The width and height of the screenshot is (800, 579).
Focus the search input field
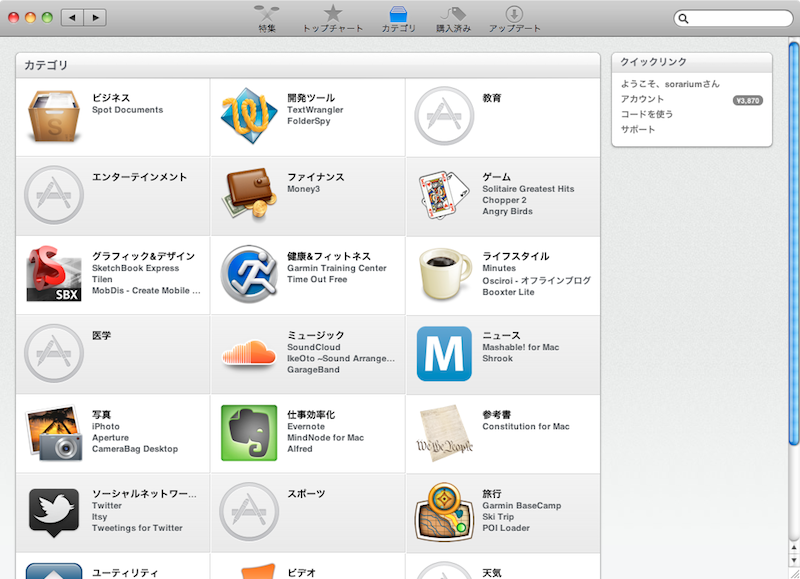pos(734,19)
